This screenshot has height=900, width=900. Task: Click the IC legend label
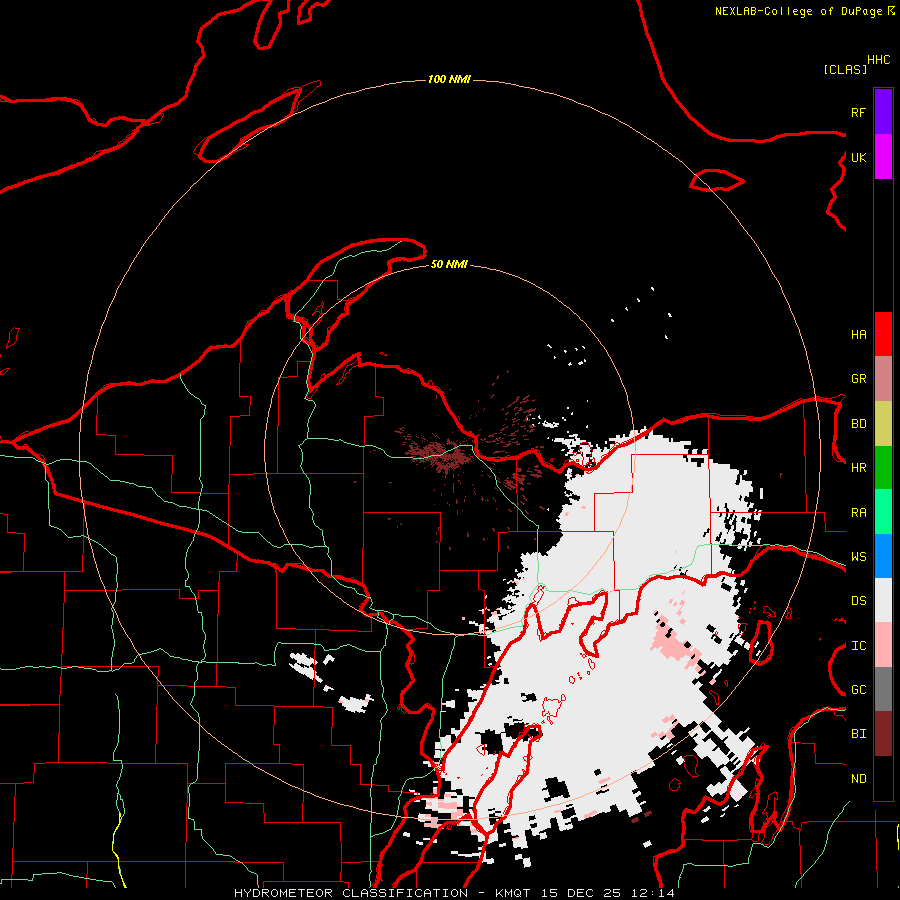point(858,646)
